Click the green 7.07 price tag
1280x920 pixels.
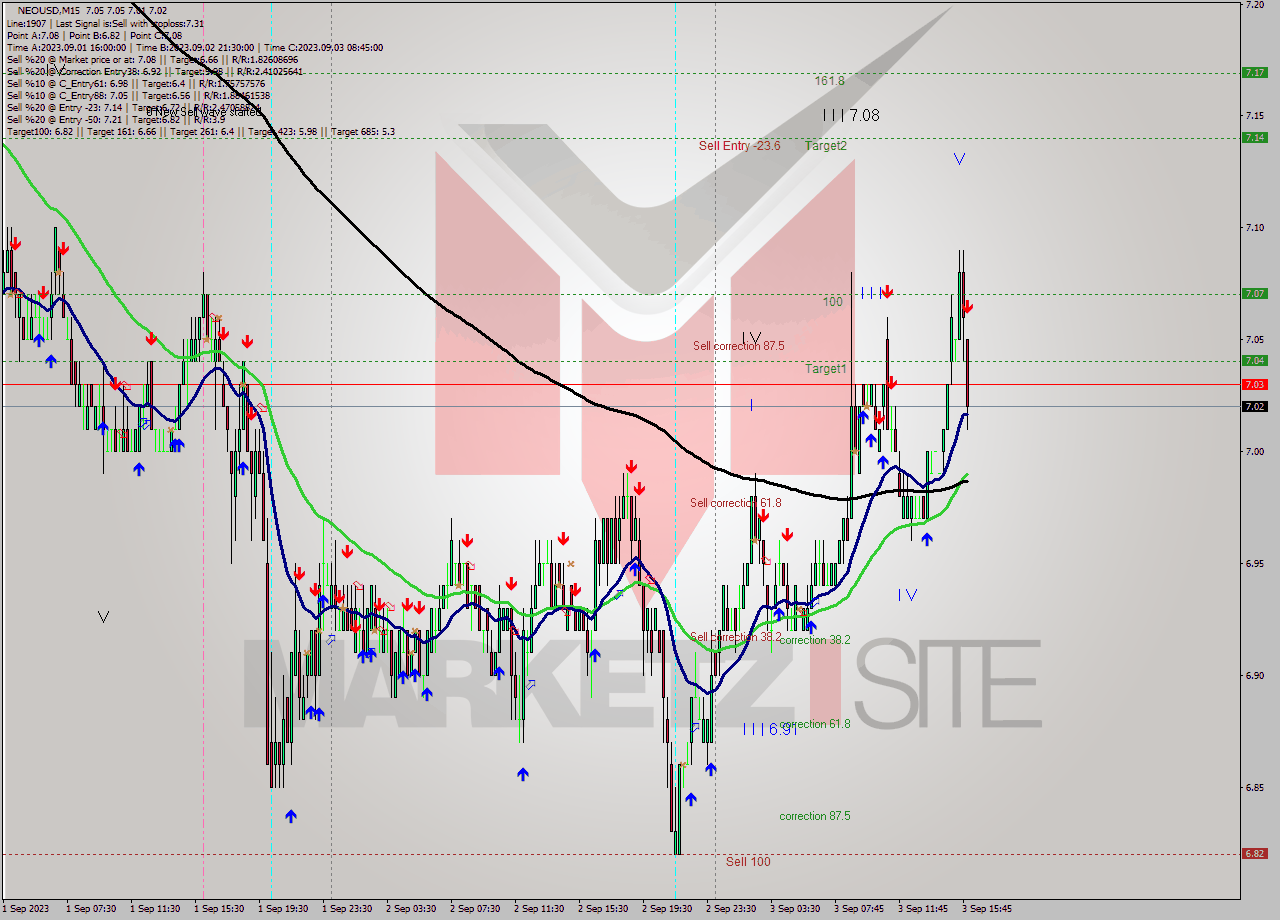point(1253,293)
